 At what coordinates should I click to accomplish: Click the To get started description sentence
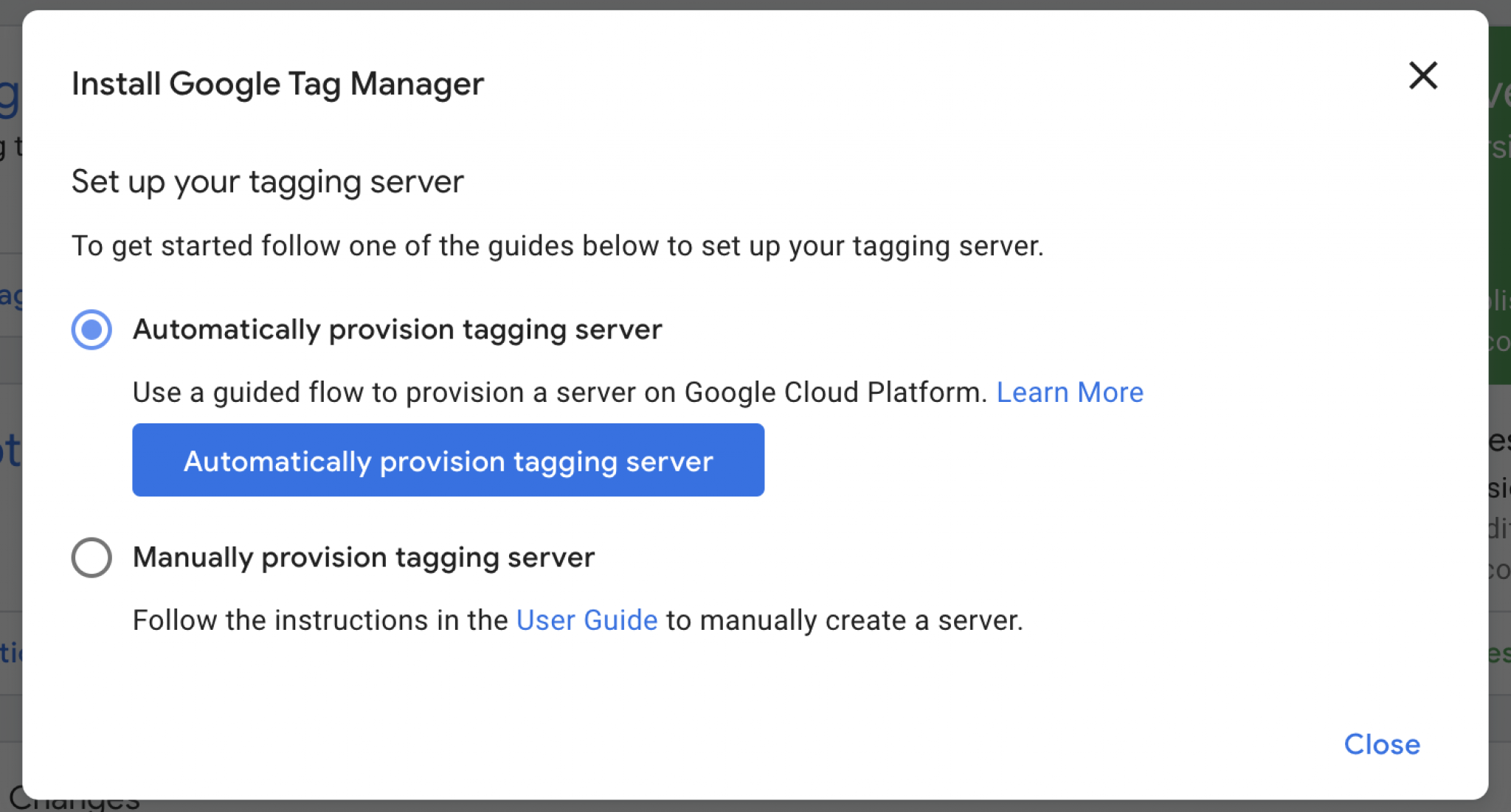click(557, 246)
